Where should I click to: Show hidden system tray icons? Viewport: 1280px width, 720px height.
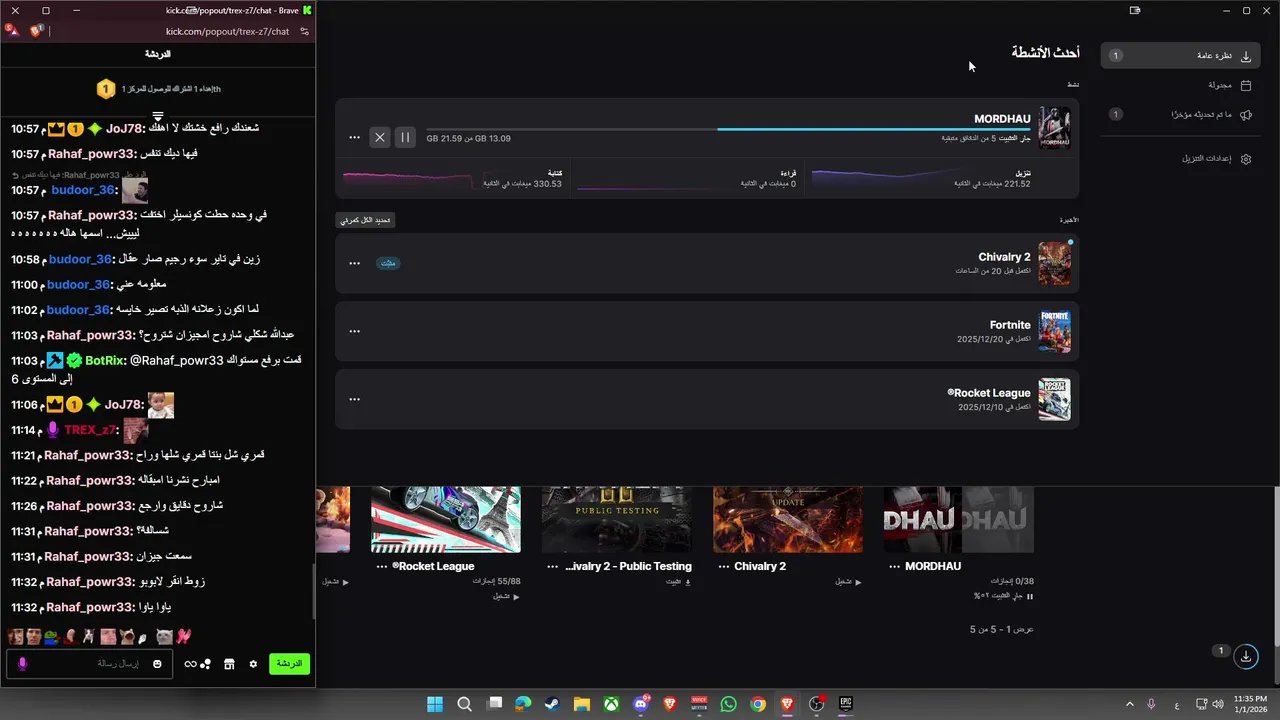(1130, 704)
